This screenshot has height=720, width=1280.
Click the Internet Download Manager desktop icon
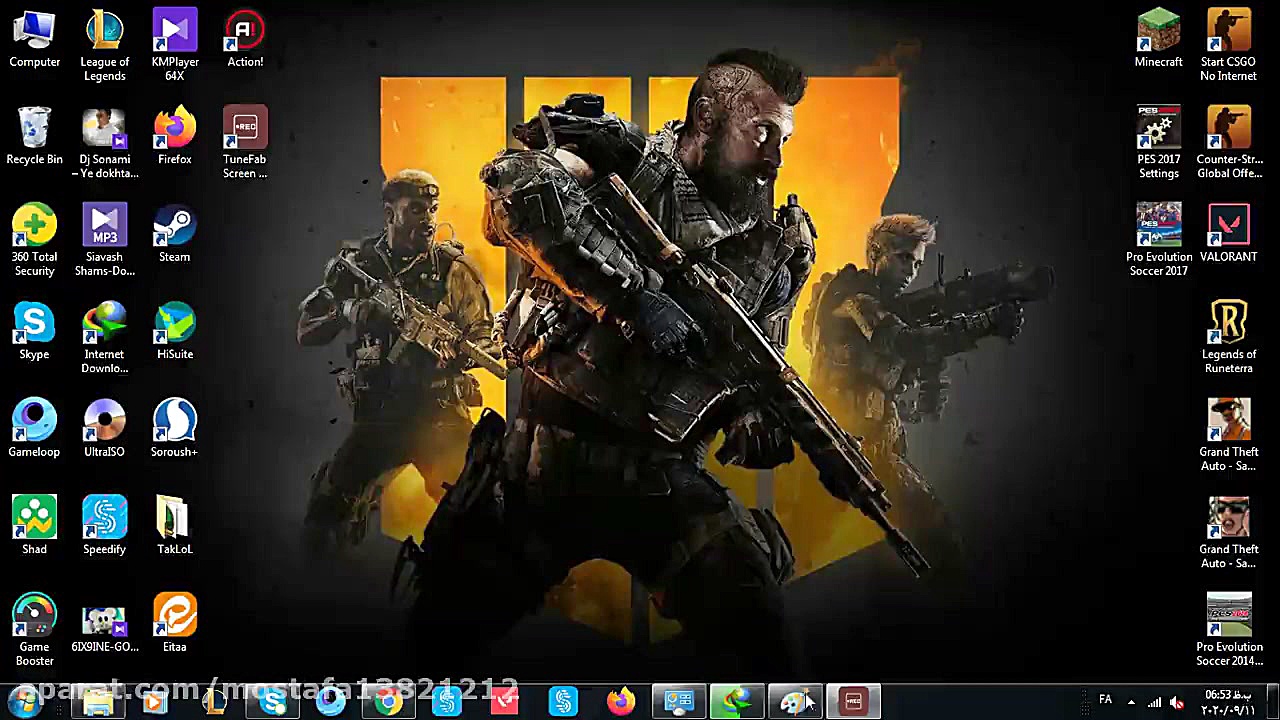pyautogui.click(x=104, y=338)
